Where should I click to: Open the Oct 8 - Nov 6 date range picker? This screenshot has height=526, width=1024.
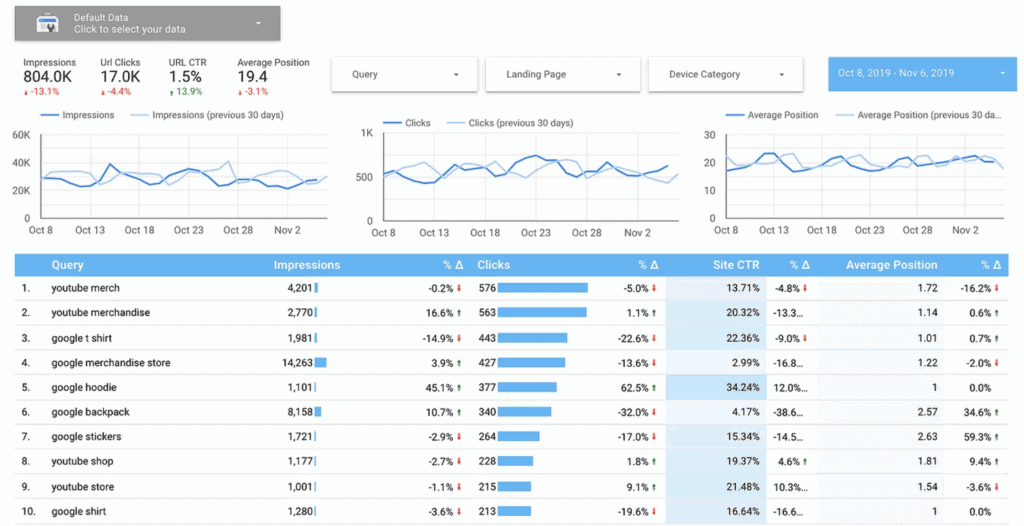[922, 73]
